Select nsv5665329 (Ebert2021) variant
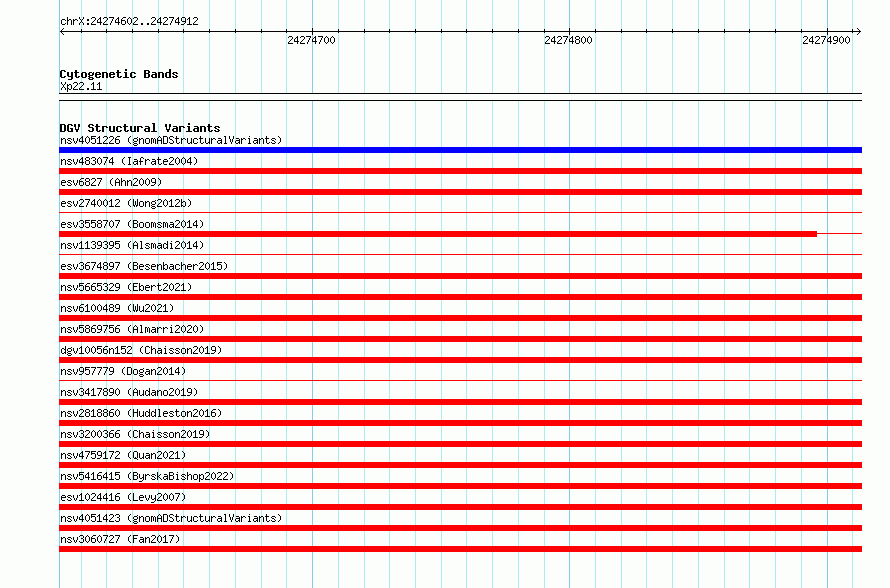Viewport: 890px width, 588px height. point(126,287)
